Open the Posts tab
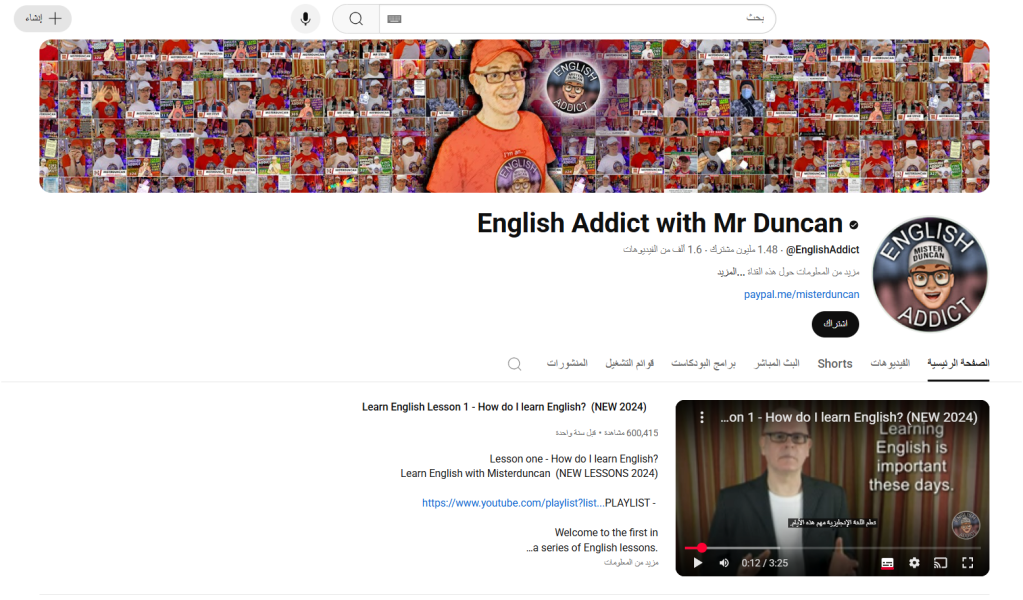This screenshot has width=1023, height=600. (x=567, y=363)
